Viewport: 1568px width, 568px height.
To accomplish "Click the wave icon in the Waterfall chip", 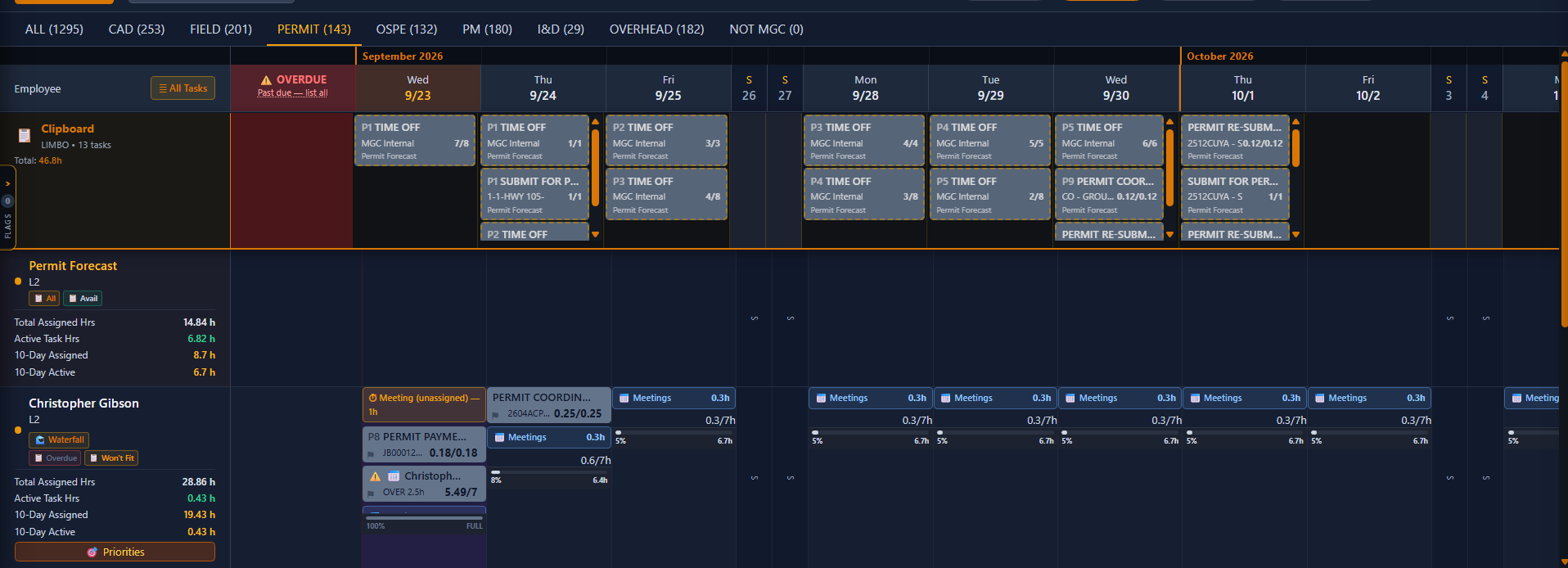I will click(40, 440).
